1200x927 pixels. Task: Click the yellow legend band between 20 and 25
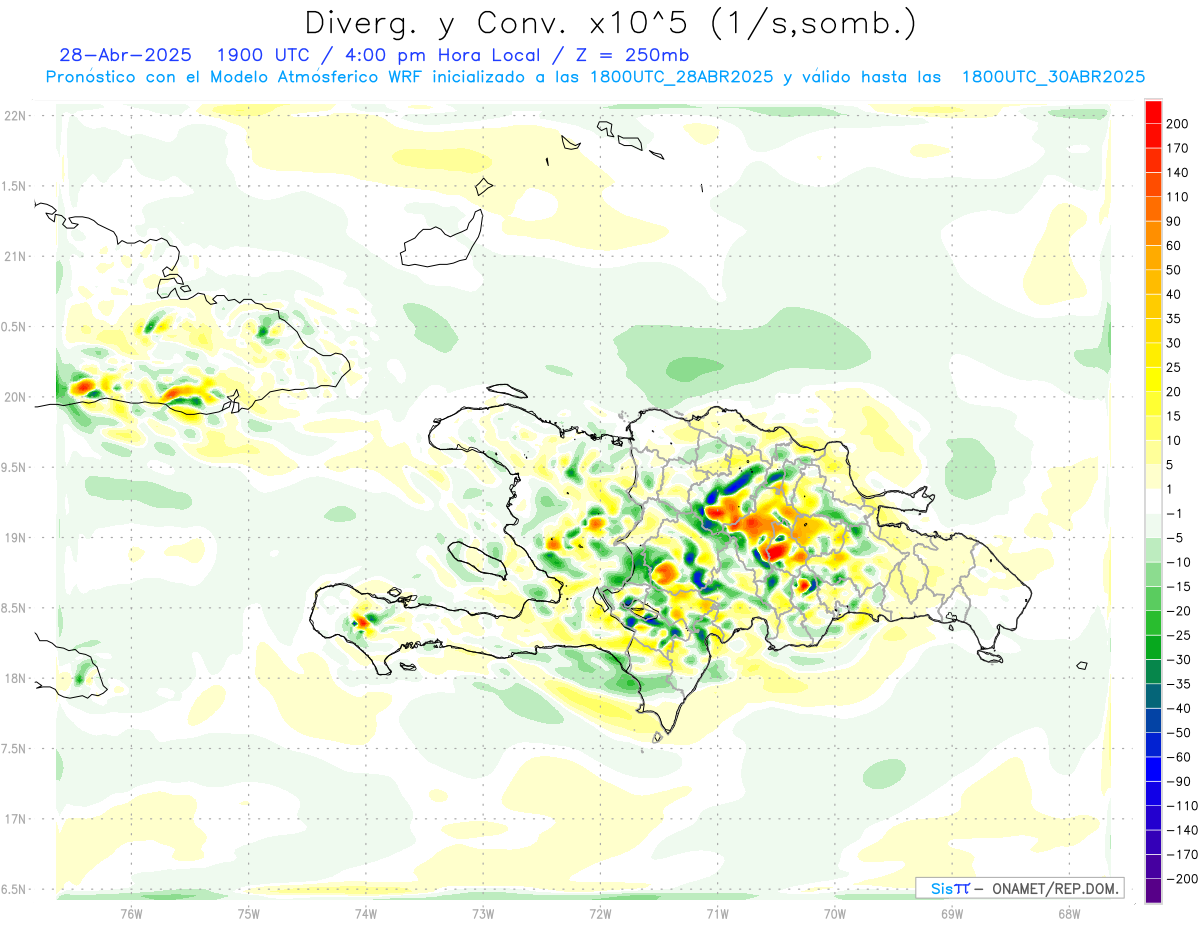(1153, 380)
